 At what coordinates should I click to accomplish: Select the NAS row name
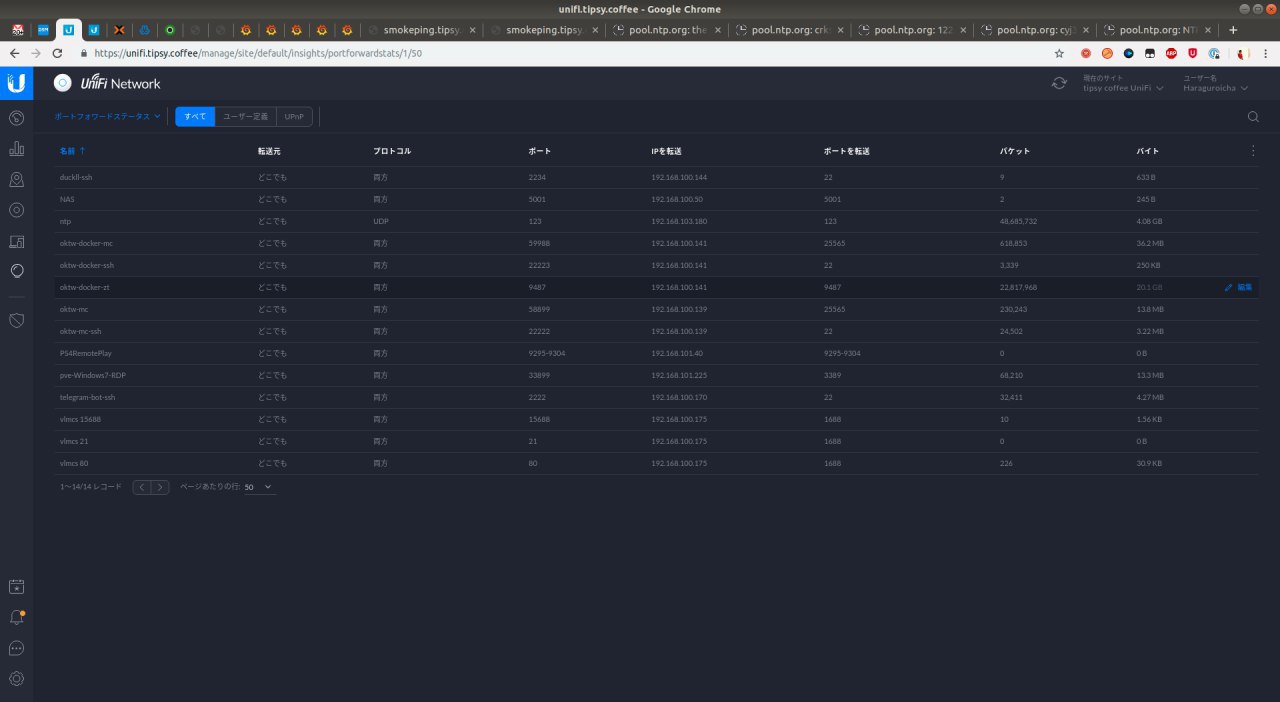coord(67,199)
